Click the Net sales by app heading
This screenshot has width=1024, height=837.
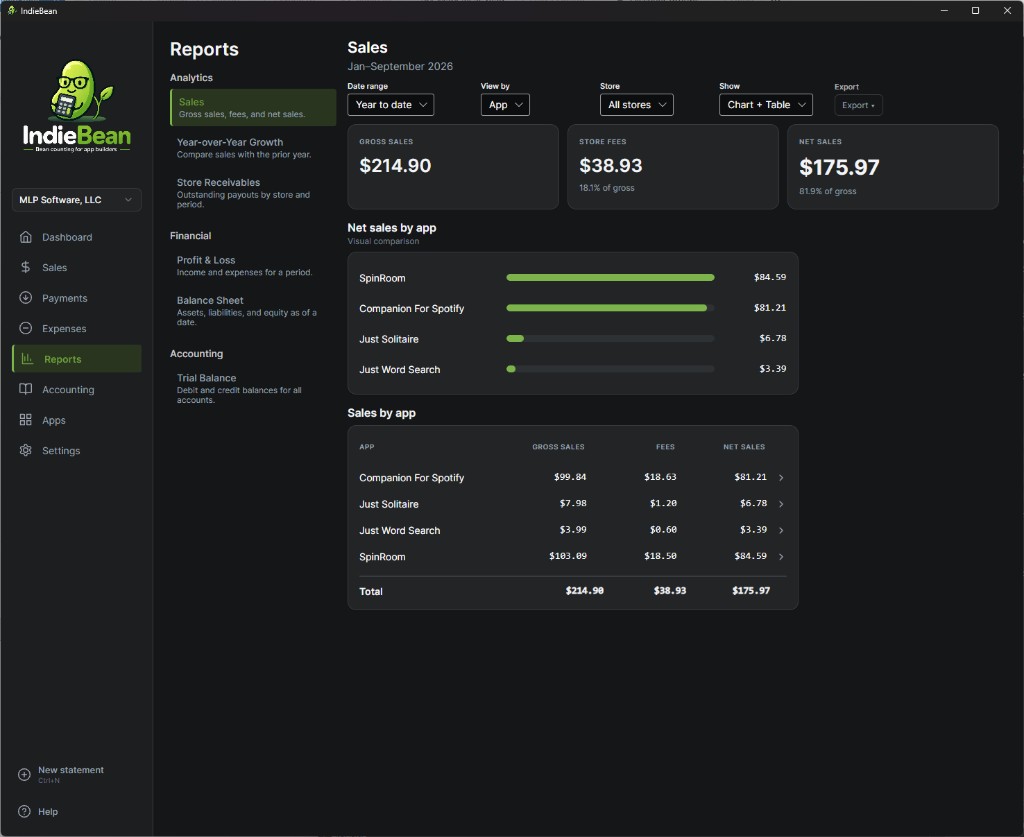392,228
